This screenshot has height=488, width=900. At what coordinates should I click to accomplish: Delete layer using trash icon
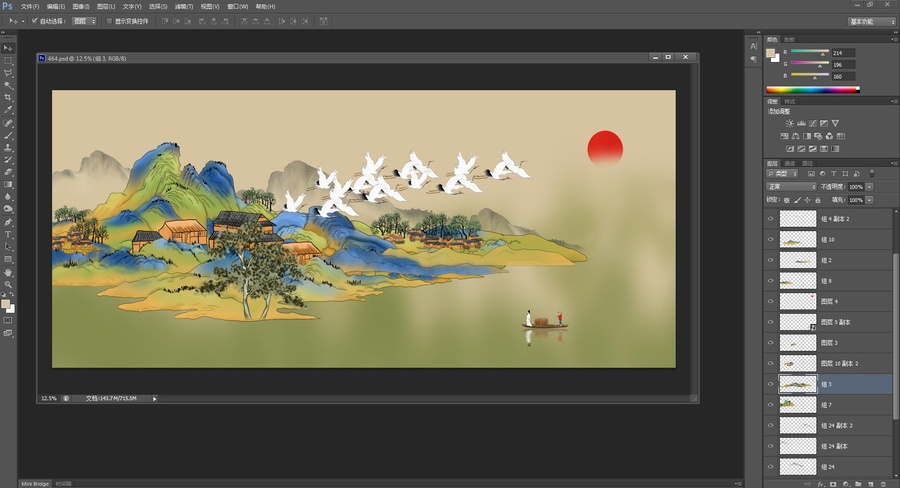click(883, 484)
